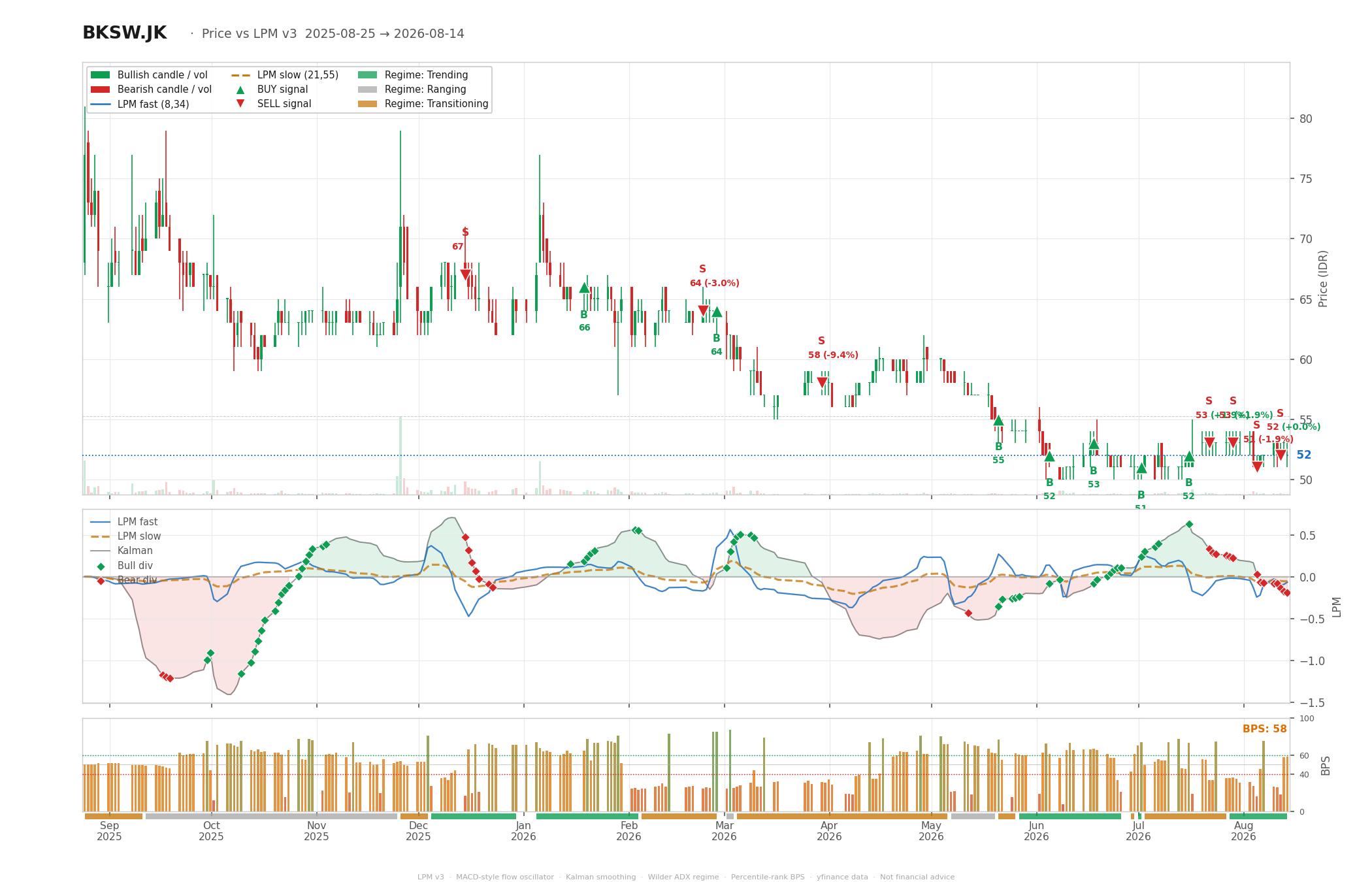Click the blue current price label 52

pyautogui.click(x=1303, y=455)
